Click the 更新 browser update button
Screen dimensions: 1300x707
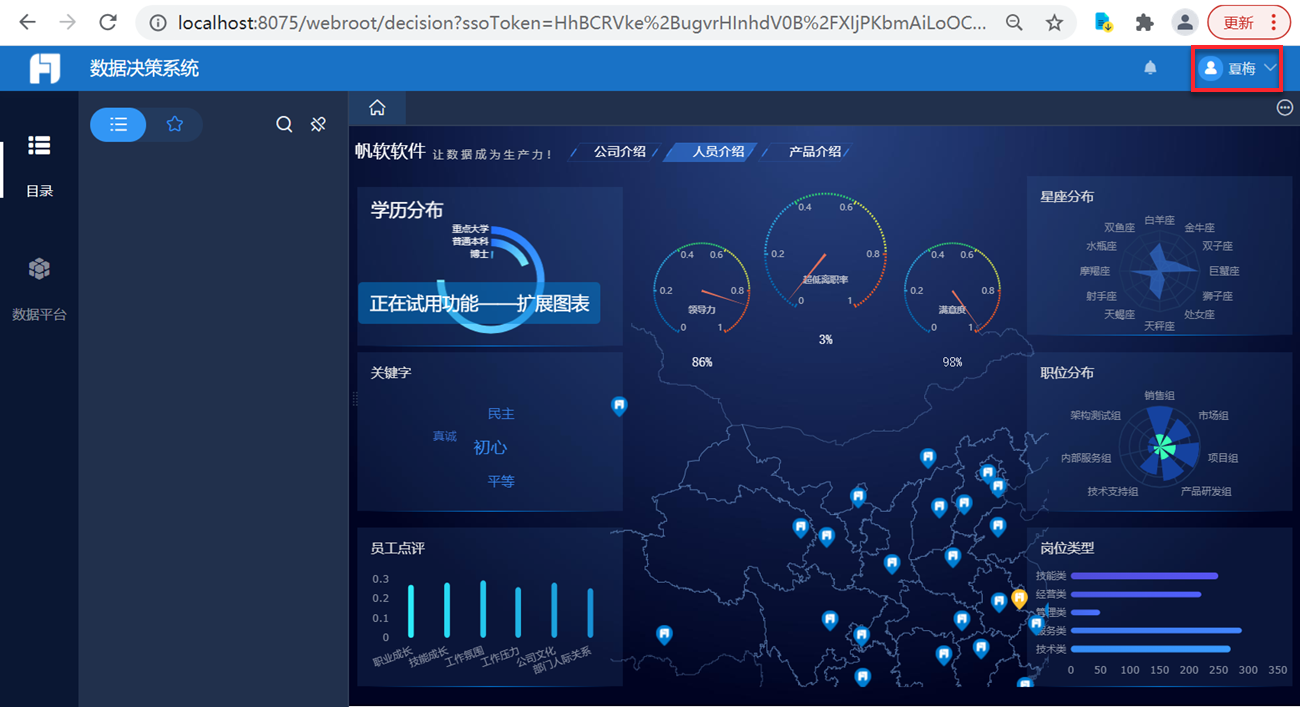pos(1238,22)
